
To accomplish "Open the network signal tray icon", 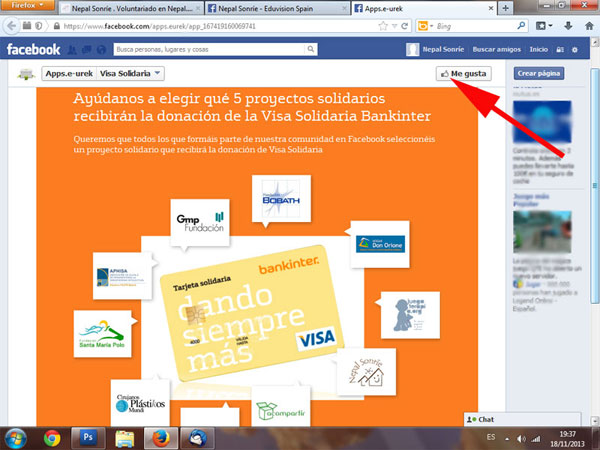I will (x=536, y=439).
